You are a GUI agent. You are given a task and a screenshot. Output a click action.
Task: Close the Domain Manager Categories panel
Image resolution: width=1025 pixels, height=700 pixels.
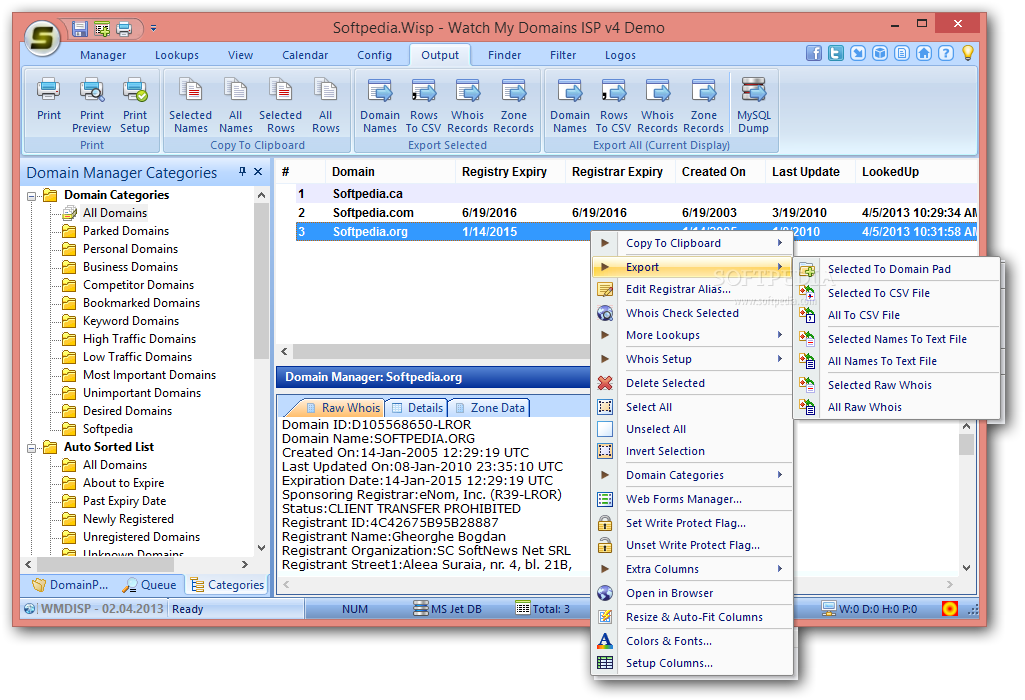coord(258,171)
